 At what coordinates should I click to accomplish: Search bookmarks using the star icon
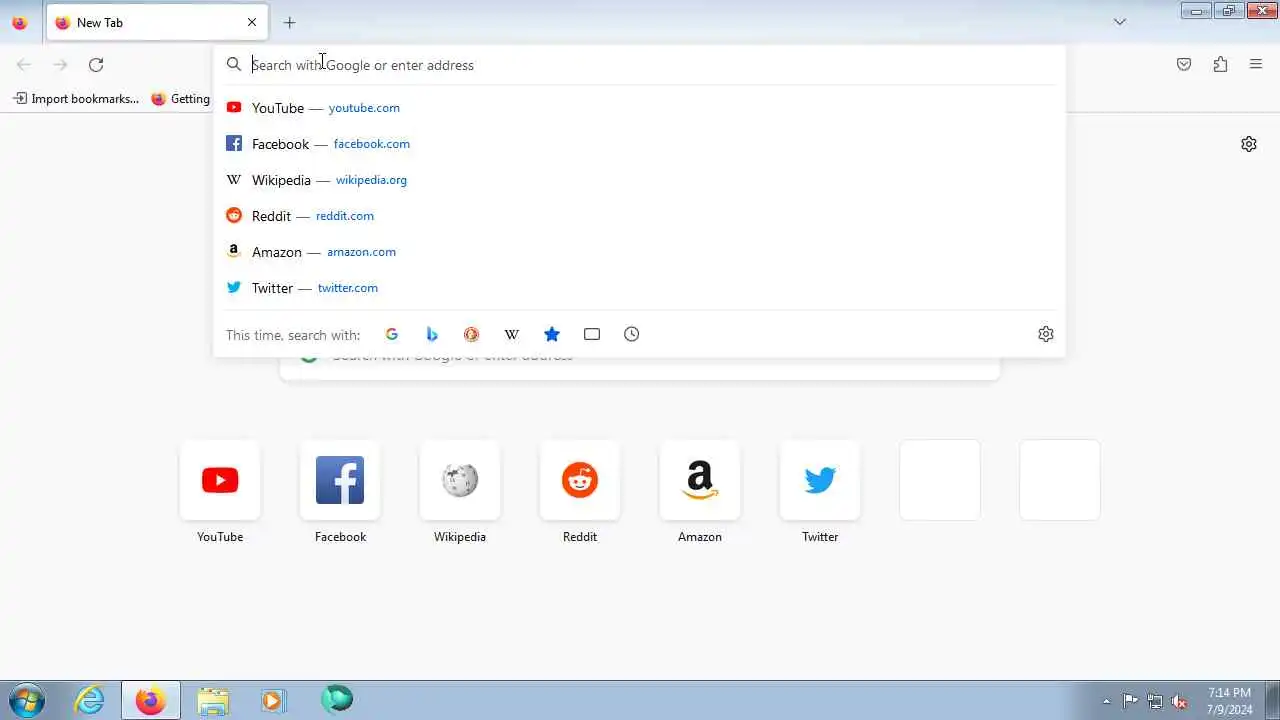pyautogui.click(x=552, y=334)
